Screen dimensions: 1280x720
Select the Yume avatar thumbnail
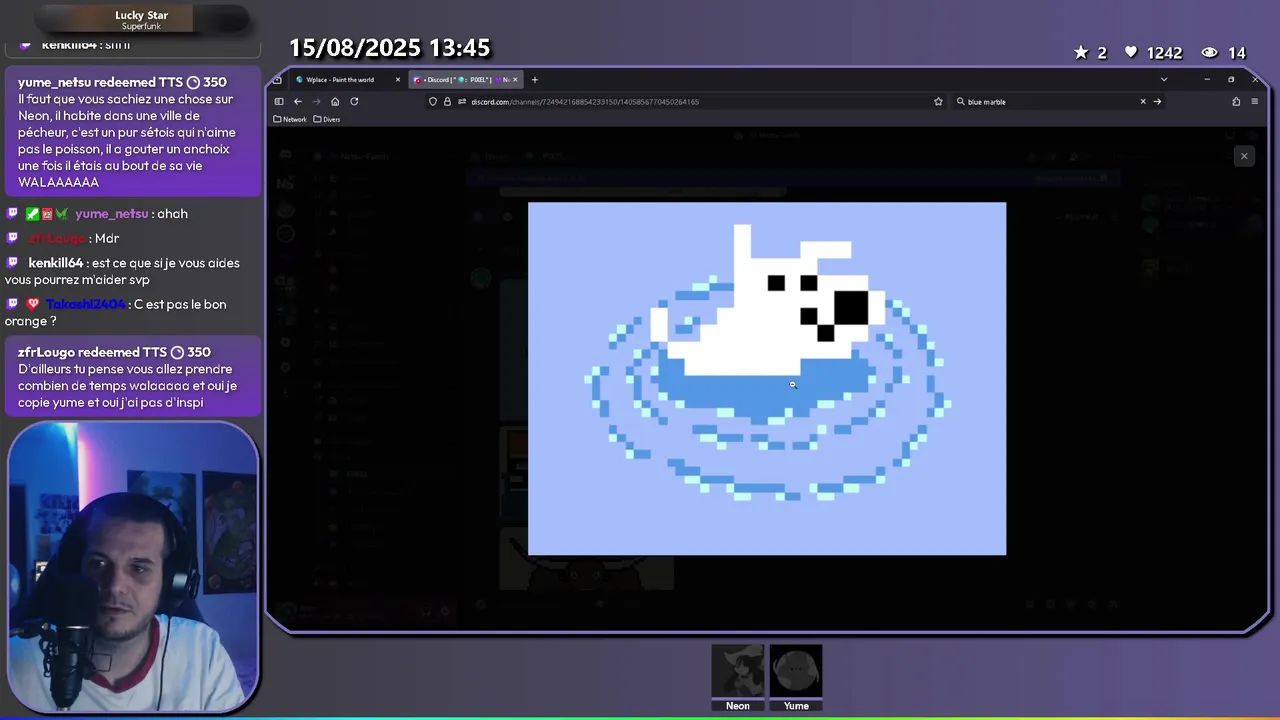coord(796,671)
